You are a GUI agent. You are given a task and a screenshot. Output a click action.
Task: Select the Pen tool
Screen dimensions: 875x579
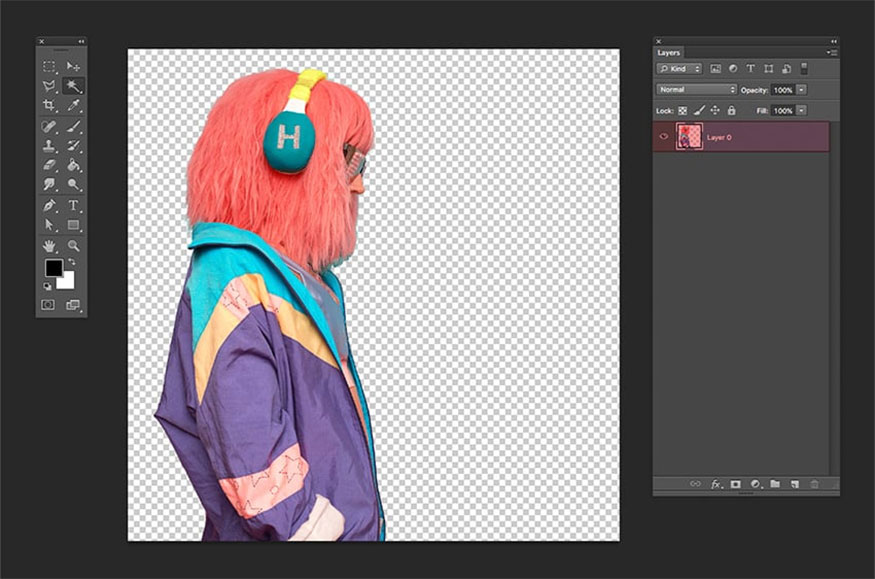[49, 205]
